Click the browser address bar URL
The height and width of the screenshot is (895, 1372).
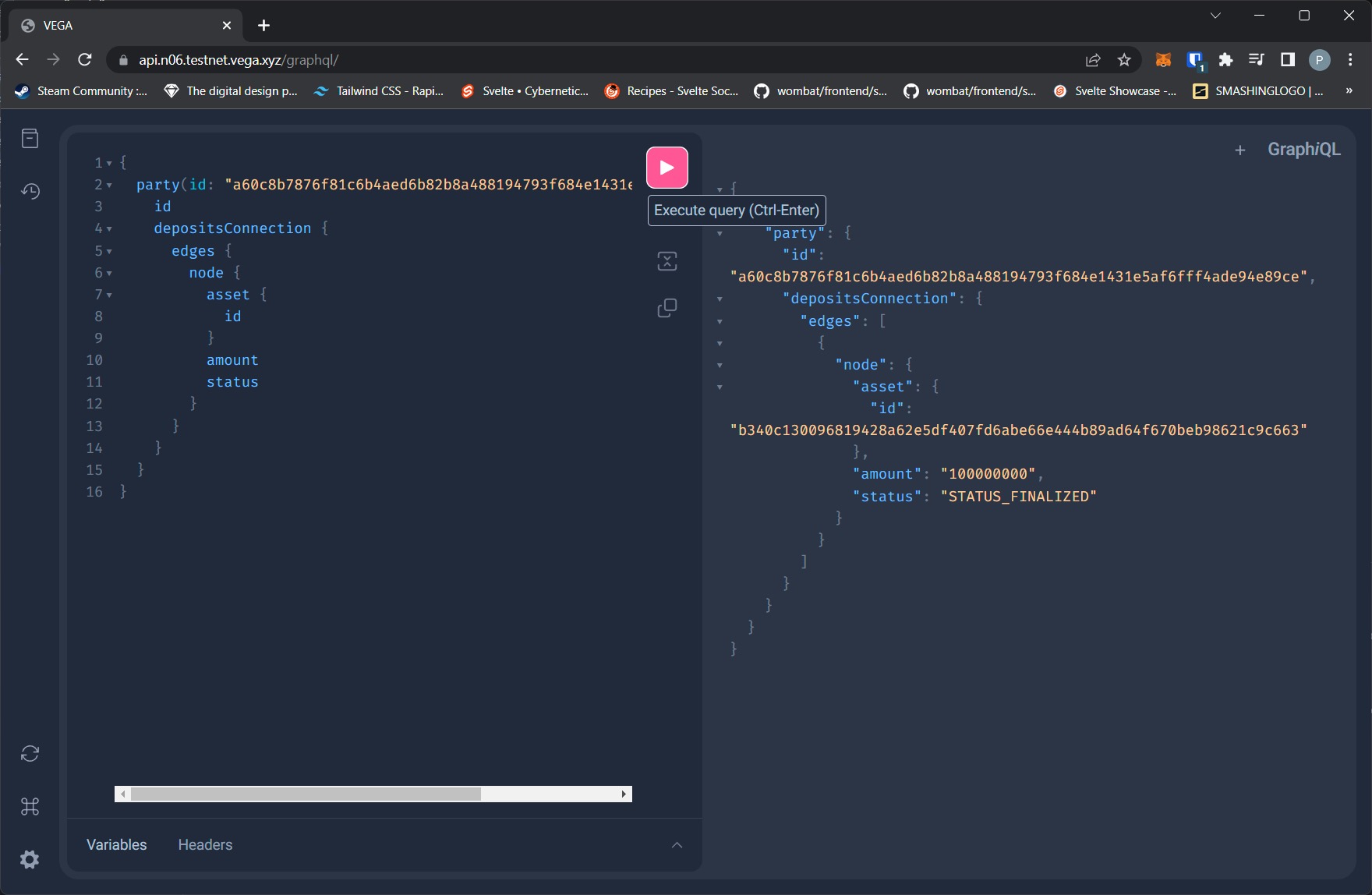234,59
